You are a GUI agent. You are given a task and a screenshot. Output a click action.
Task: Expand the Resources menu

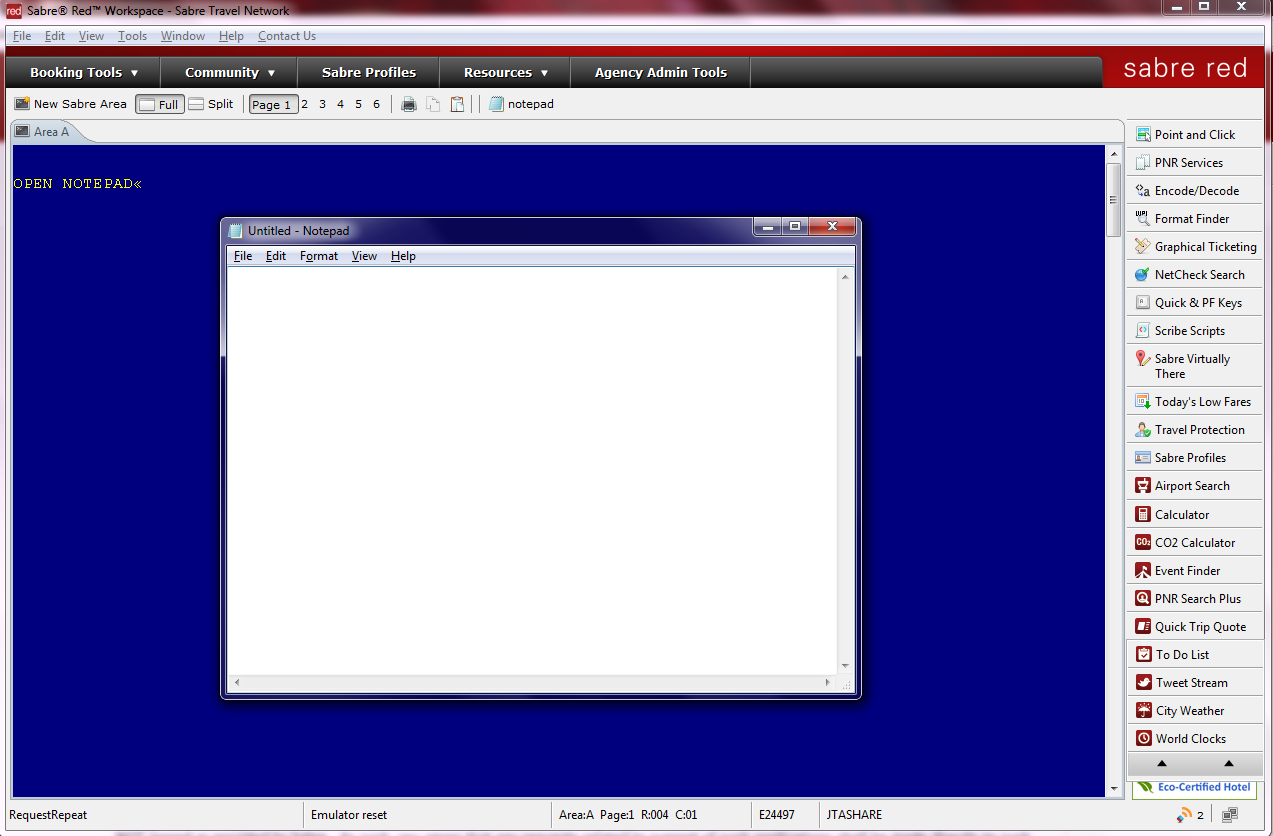pos(504,72)
